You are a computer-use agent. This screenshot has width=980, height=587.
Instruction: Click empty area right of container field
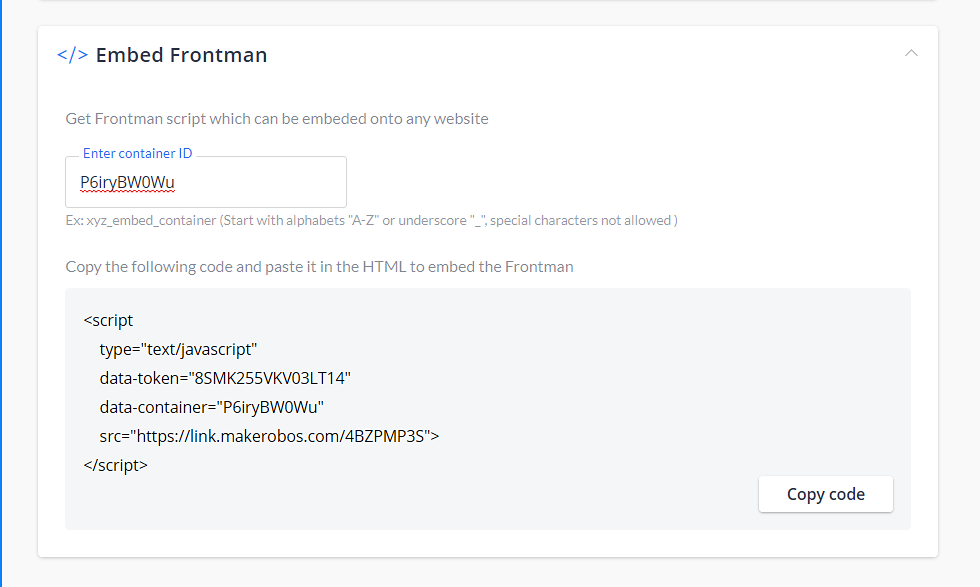pos(625,182)
